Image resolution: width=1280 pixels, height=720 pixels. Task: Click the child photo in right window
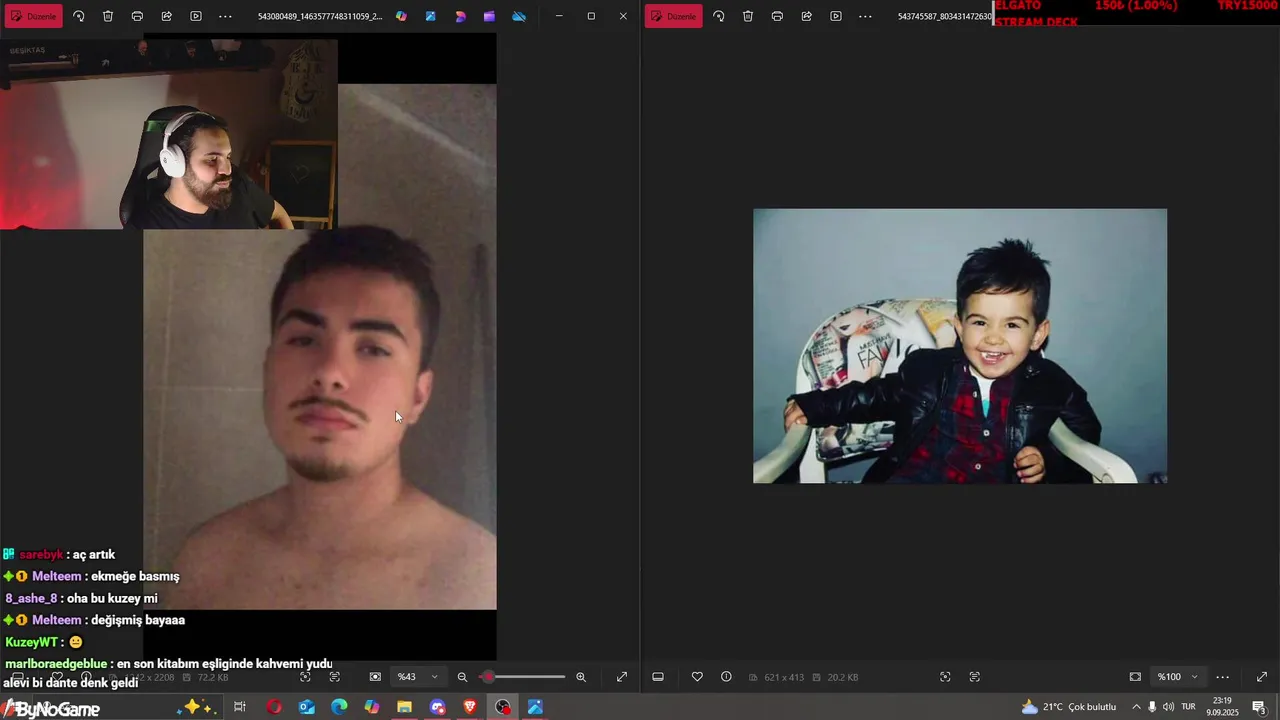point(960,346)
